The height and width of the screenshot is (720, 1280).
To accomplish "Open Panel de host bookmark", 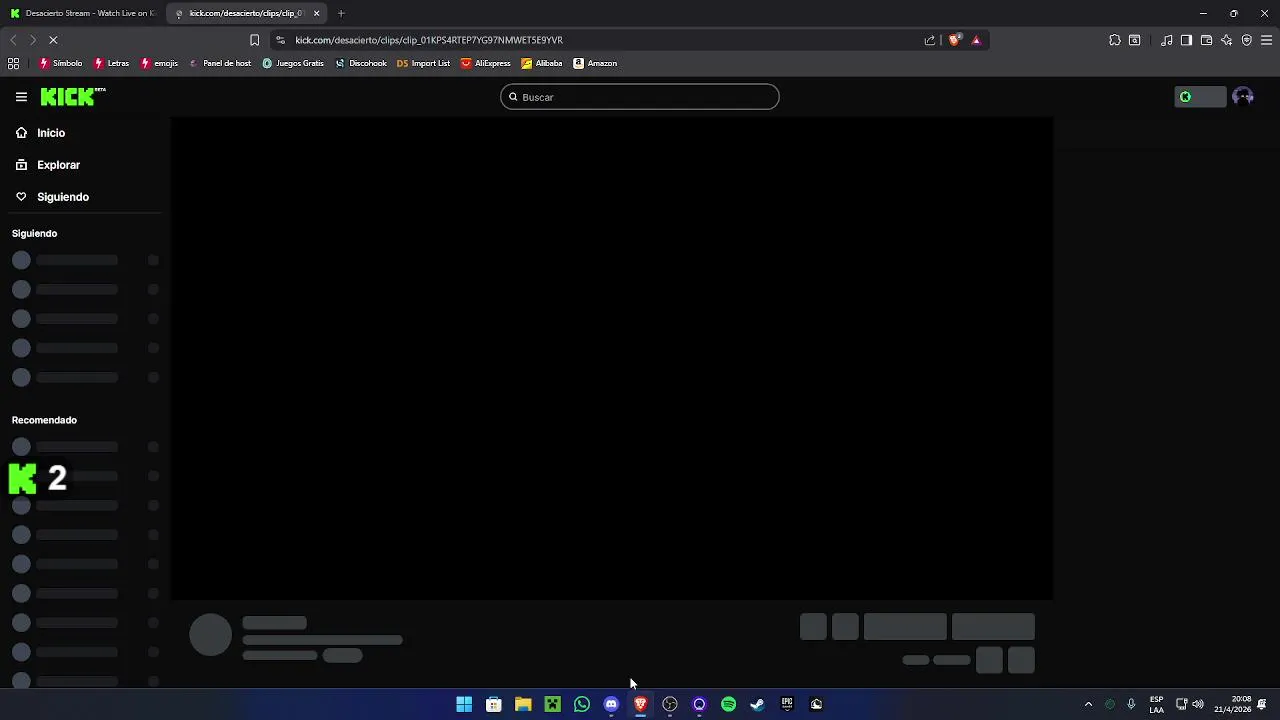I will 220,63.
